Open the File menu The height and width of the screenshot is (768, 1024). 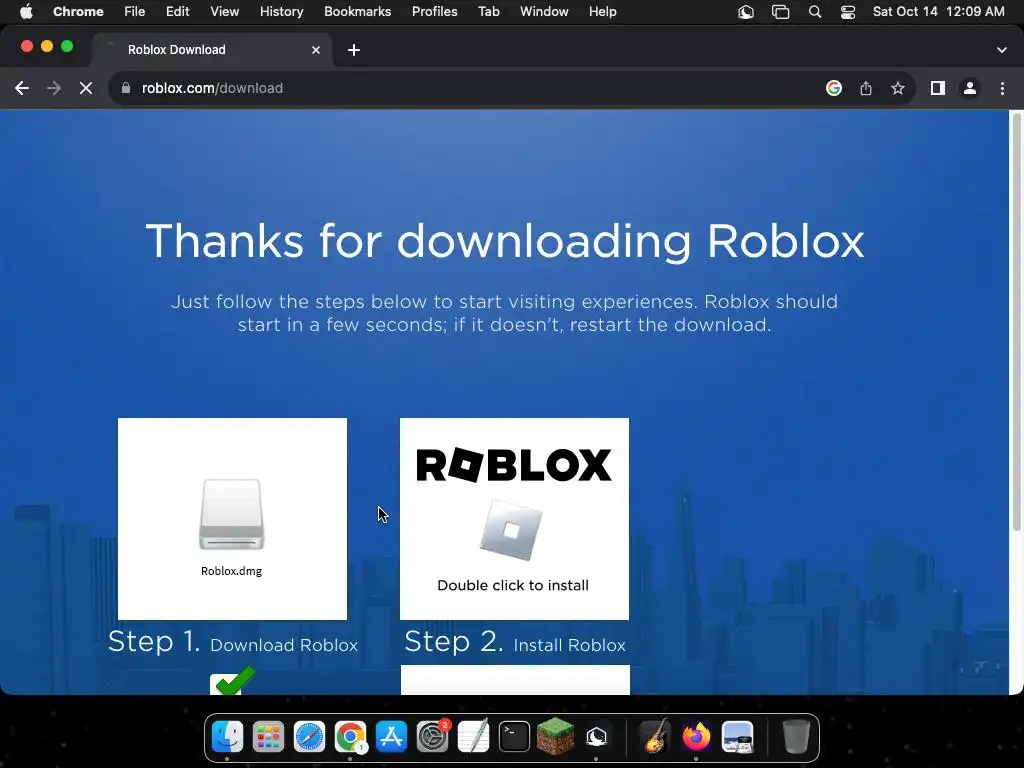click(135, 12)
